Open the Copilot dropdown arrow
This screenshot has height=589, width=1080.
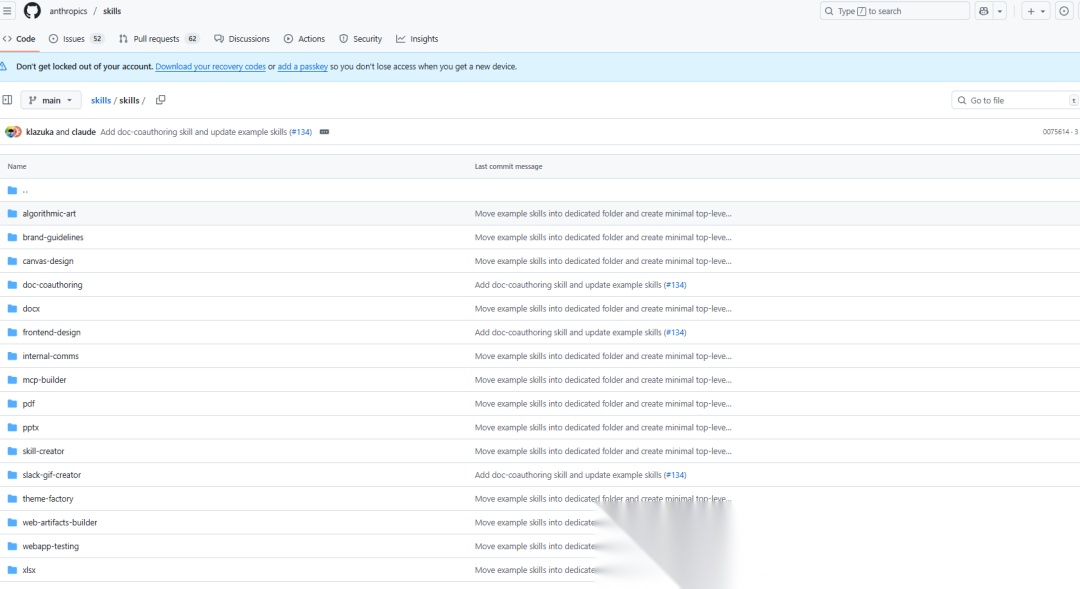1000,11
